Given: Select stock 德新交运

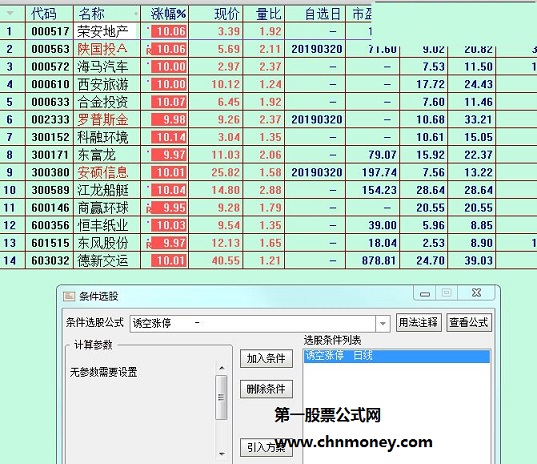Looking at the screenshot, I should [103, 261].
